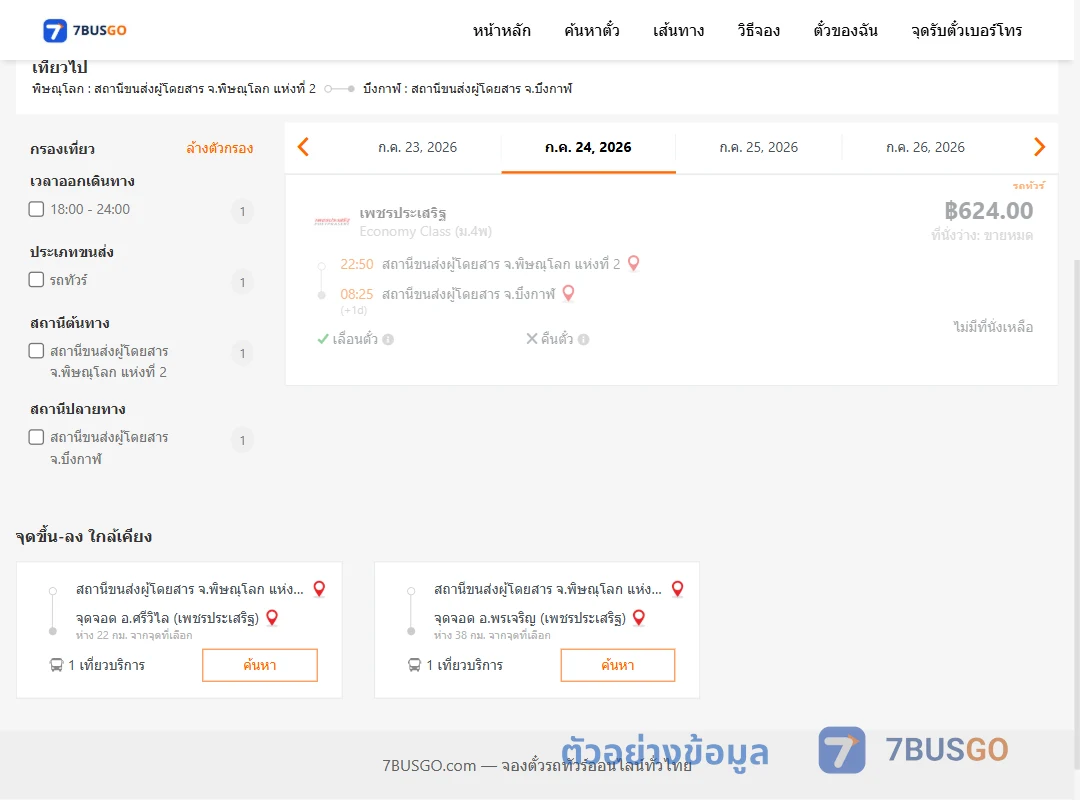Click the X mark by คืนตั๋ว
This screenshot has height=800, width=1080.
tap(532, 338)
